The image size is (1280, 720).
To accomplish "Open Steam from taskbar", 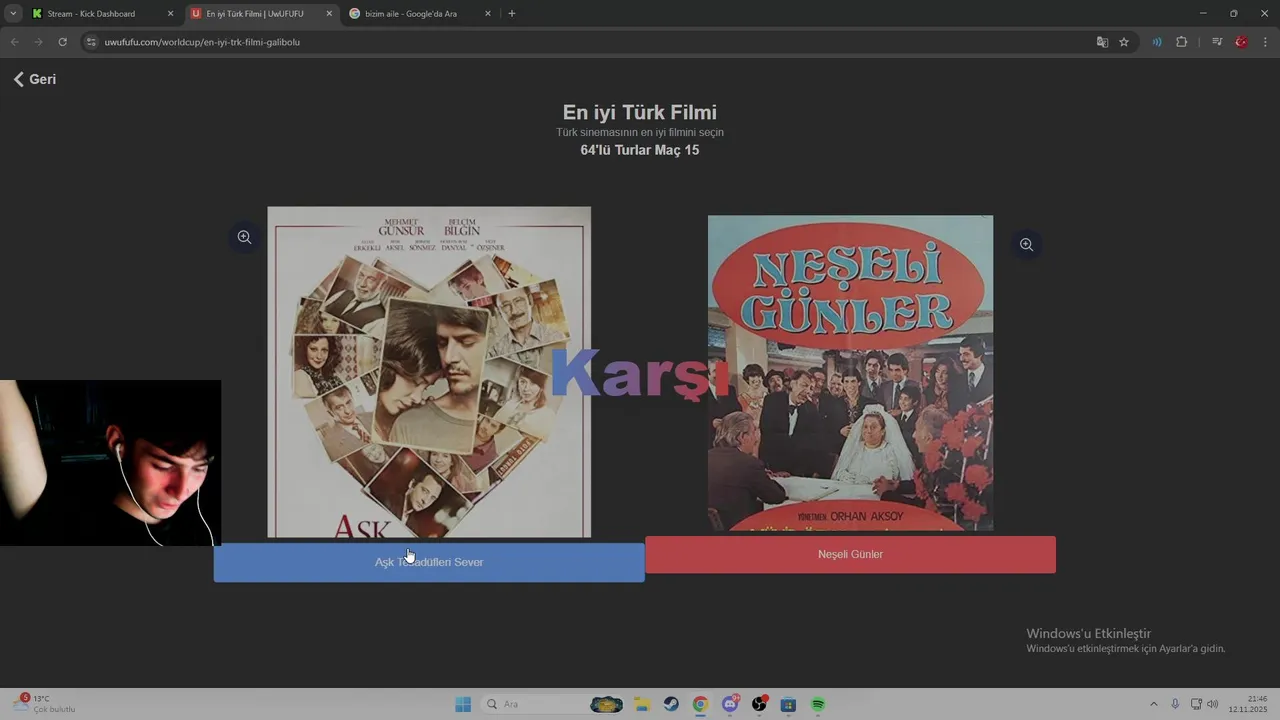I will tap(671, 704).
